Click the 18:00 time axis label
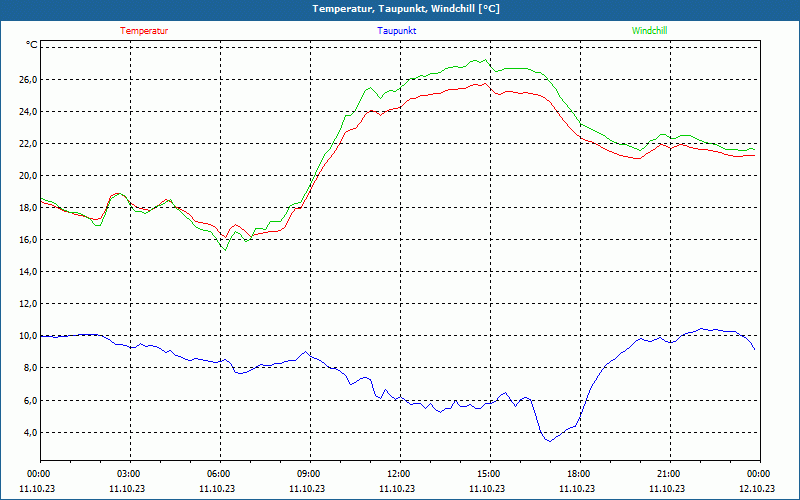This screenshot has height=500, width=800. pos(581,474)
